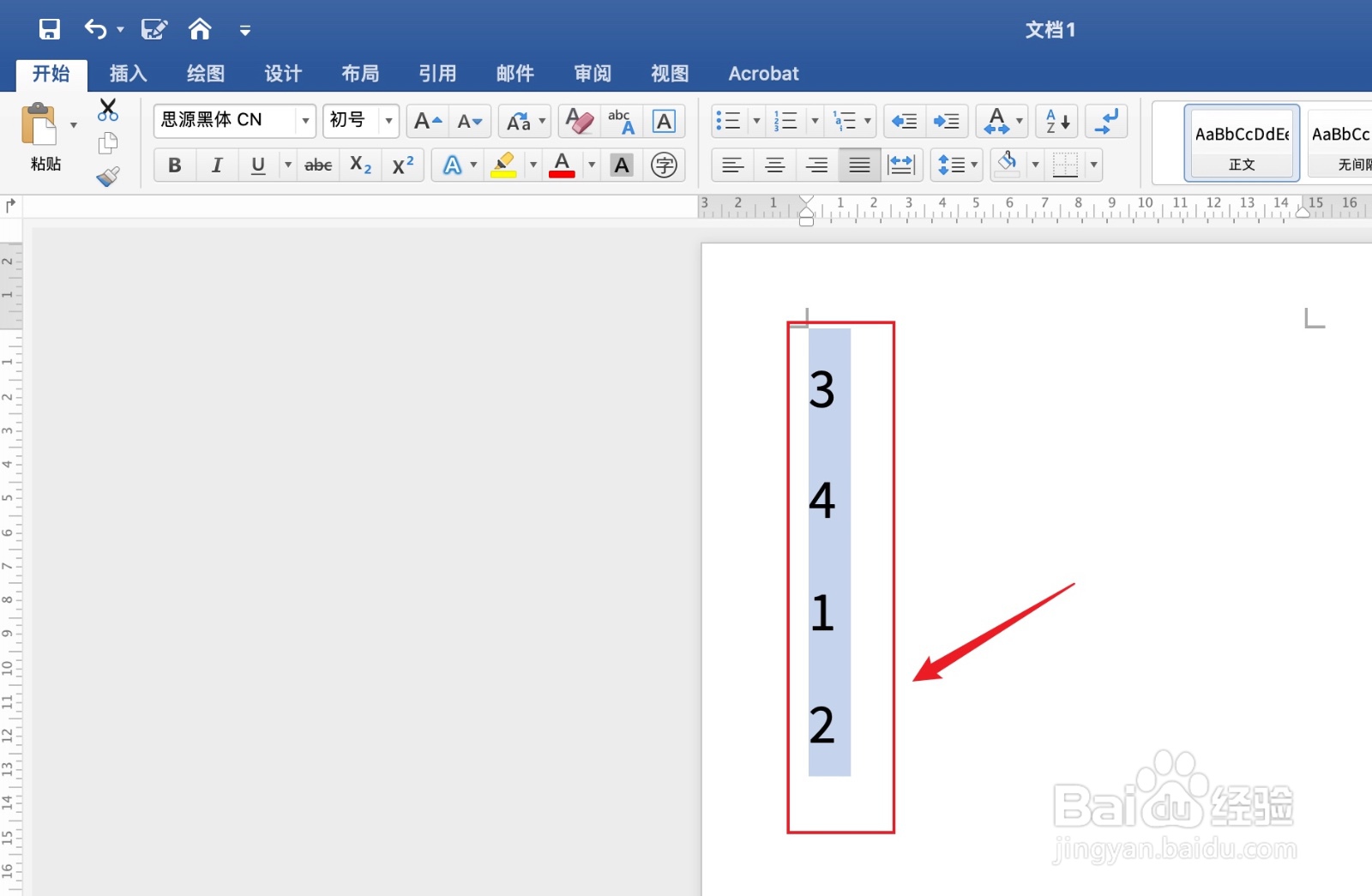Switch to the Acrobat tab
The image size is (1372, 896).
pos(764,74)
